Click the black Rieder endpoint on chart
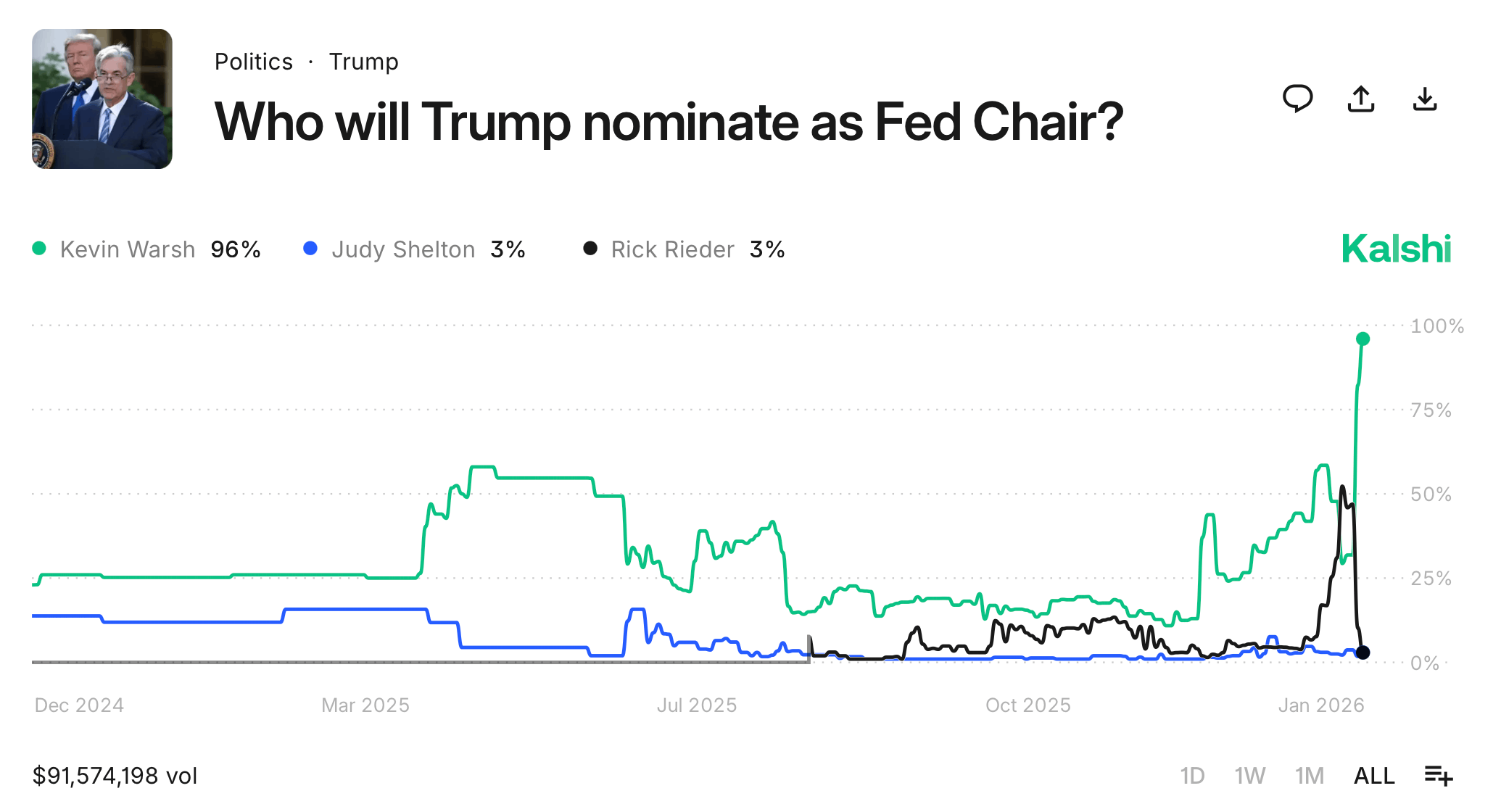The image size is (1501, 812). click(x=1363, y=652)
